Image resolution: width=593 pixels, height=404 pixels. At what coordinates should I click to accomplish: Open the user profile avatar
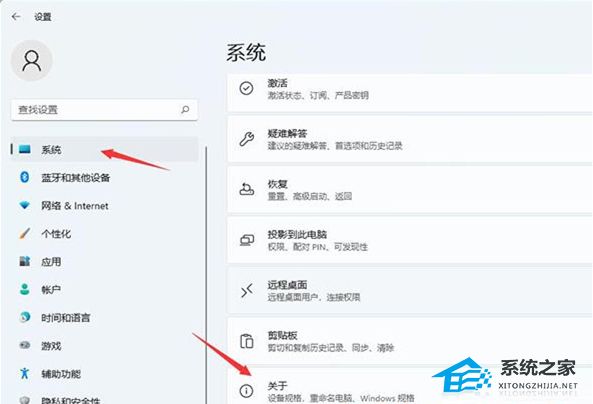(x=31, y=61)
